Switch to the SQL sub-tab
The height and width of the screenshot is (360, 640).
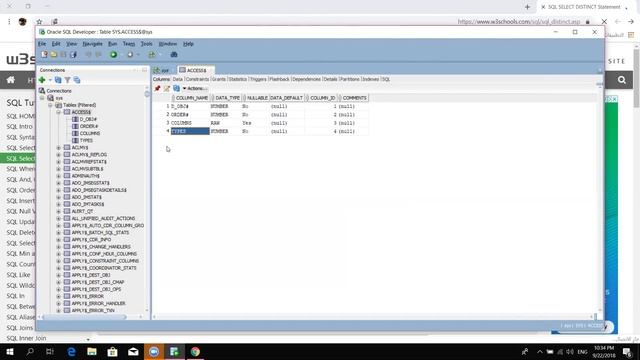pyautogui.click(x=386, y=79)
